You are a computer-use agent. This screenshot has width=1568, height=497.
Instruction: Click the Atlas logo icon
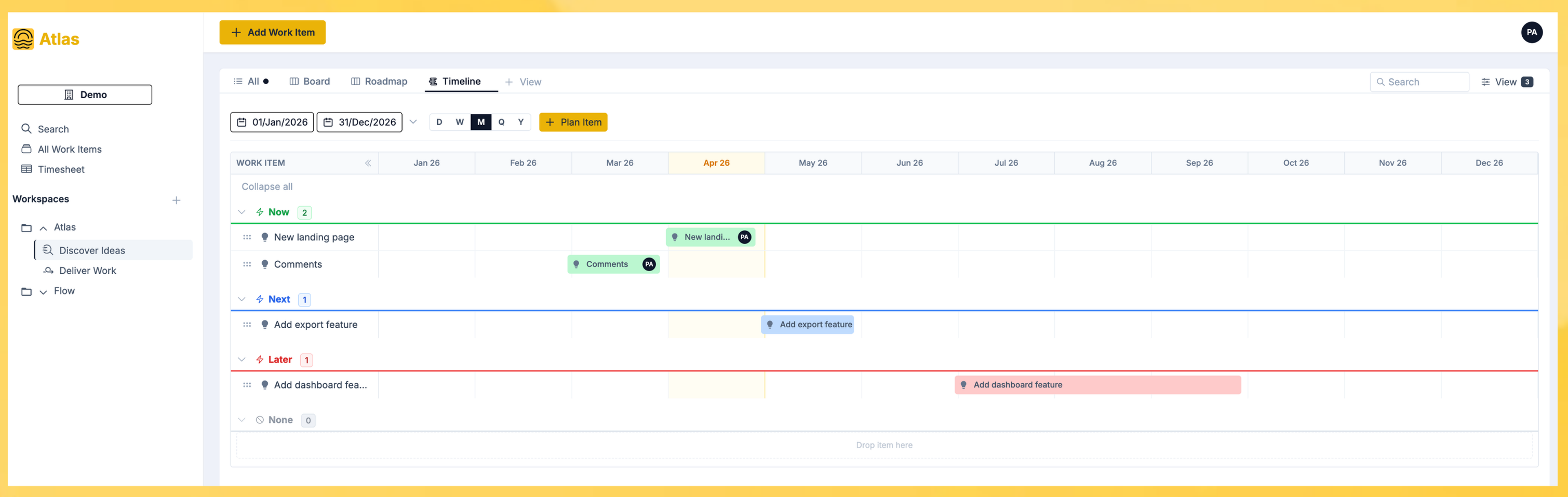23,39
